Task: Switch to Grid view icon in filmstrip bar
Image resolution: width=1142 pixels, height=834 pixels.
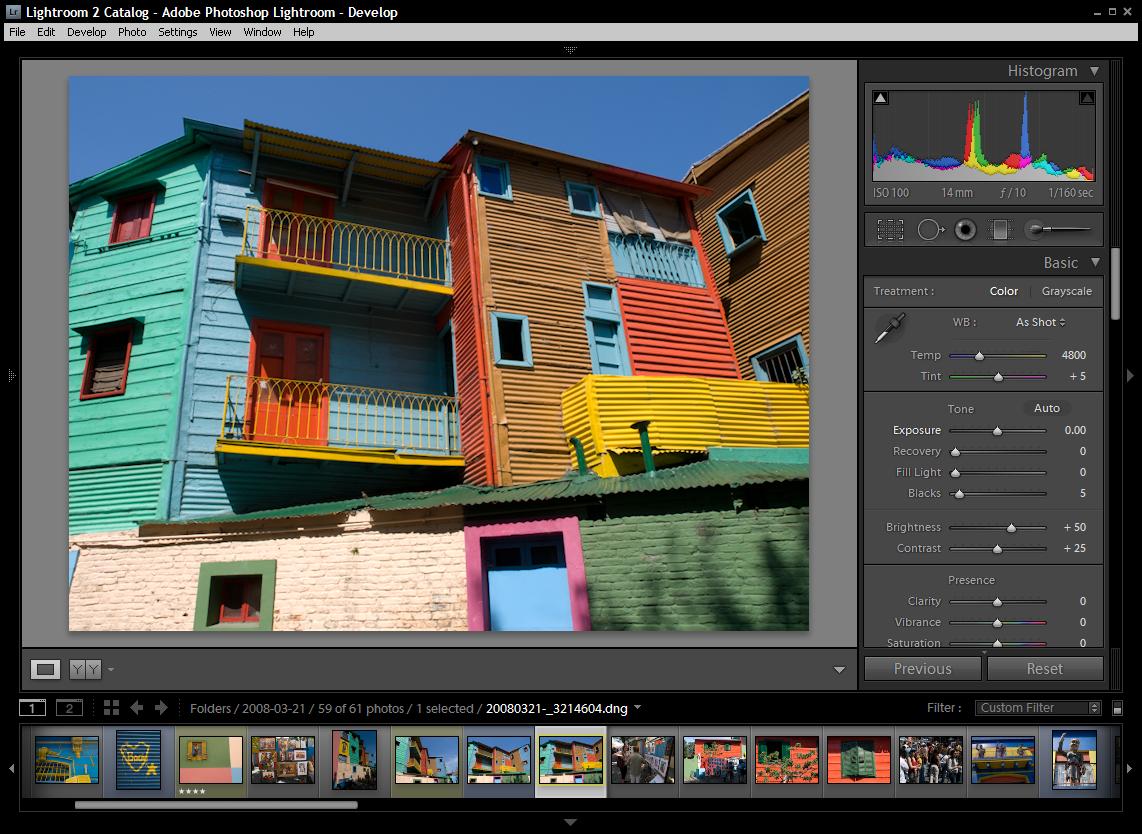Action: click(x=111, y=708)
